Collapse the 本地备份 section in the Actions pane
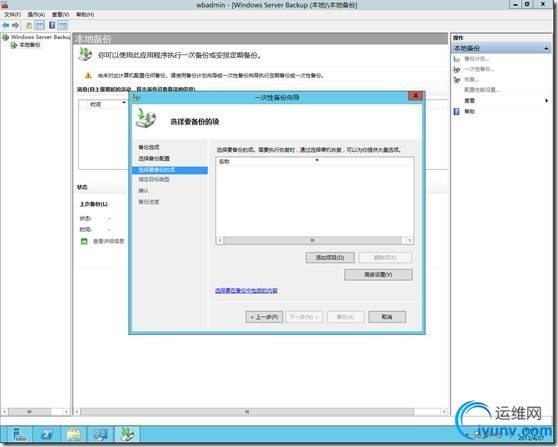558x447 pixels. point(546,48)
